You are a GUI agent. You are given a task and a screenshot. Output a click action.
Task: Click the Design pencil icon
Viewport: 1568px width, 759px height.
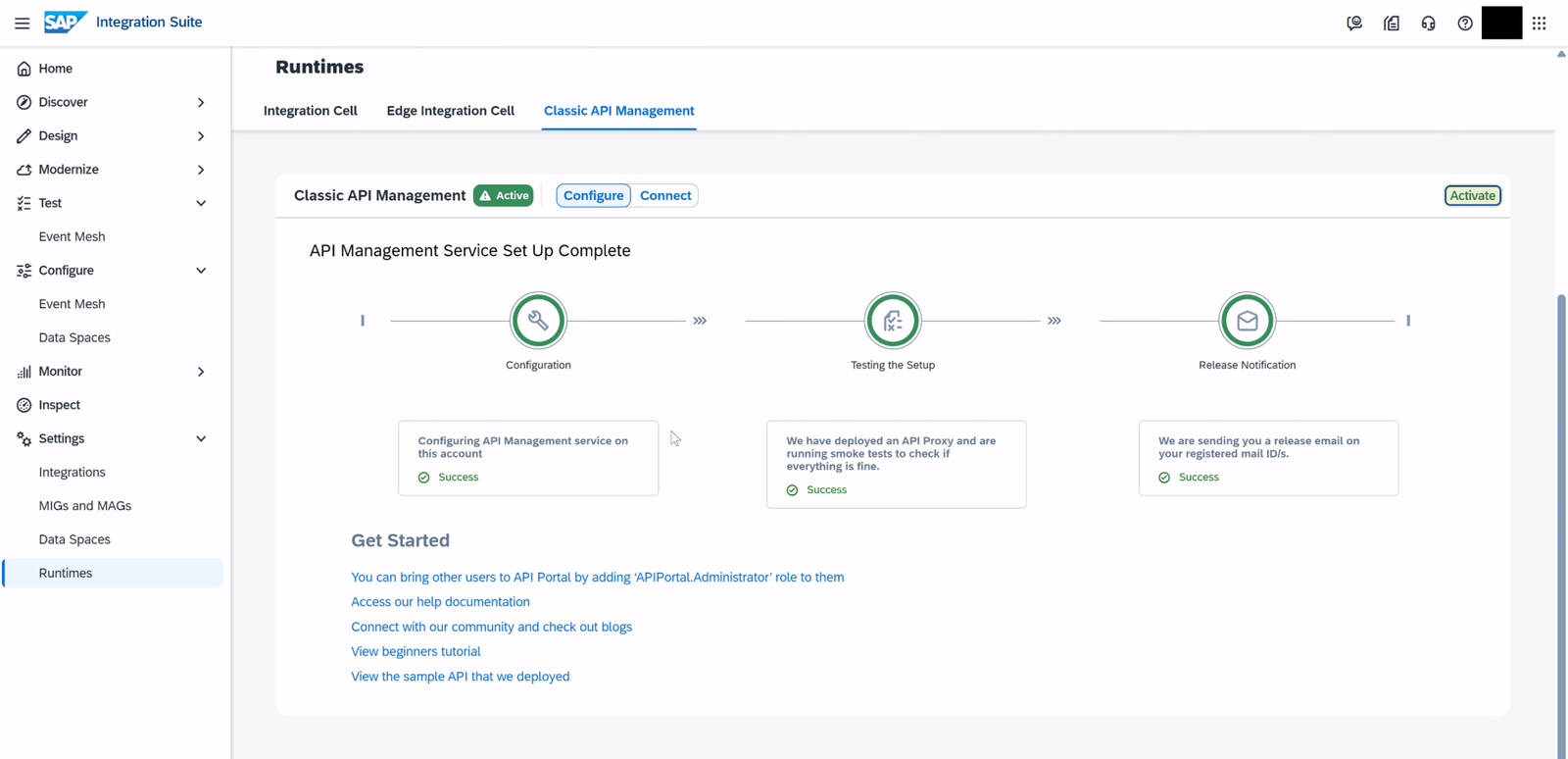click(x=24, y=136)
